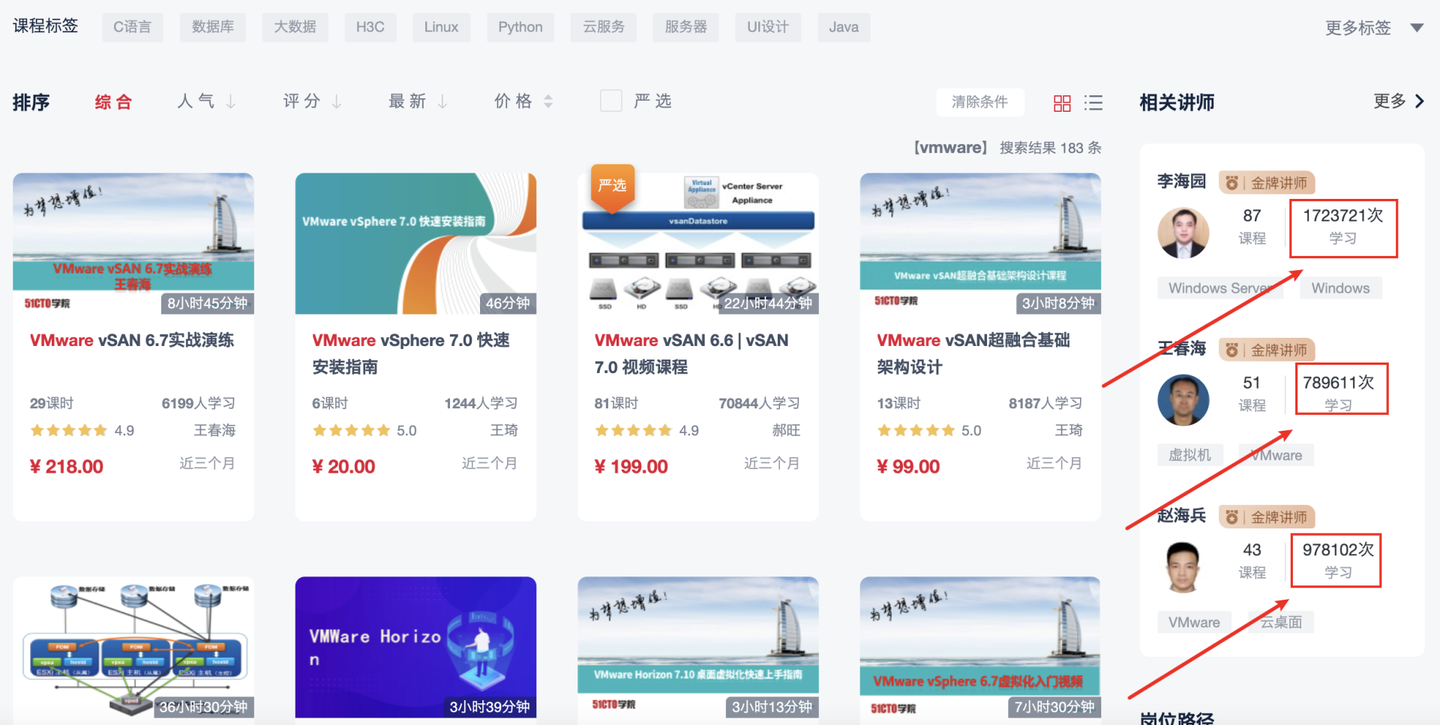The height and width of the screenshot is (725, 1440).
Task: Open the 36小时30分钟 network diagram course thumbnail
Action: 133,647
